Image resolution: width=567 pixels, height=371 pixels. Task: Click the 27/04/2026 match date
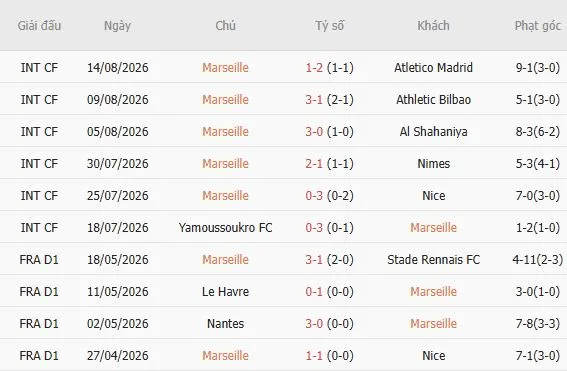coord(118,355)
